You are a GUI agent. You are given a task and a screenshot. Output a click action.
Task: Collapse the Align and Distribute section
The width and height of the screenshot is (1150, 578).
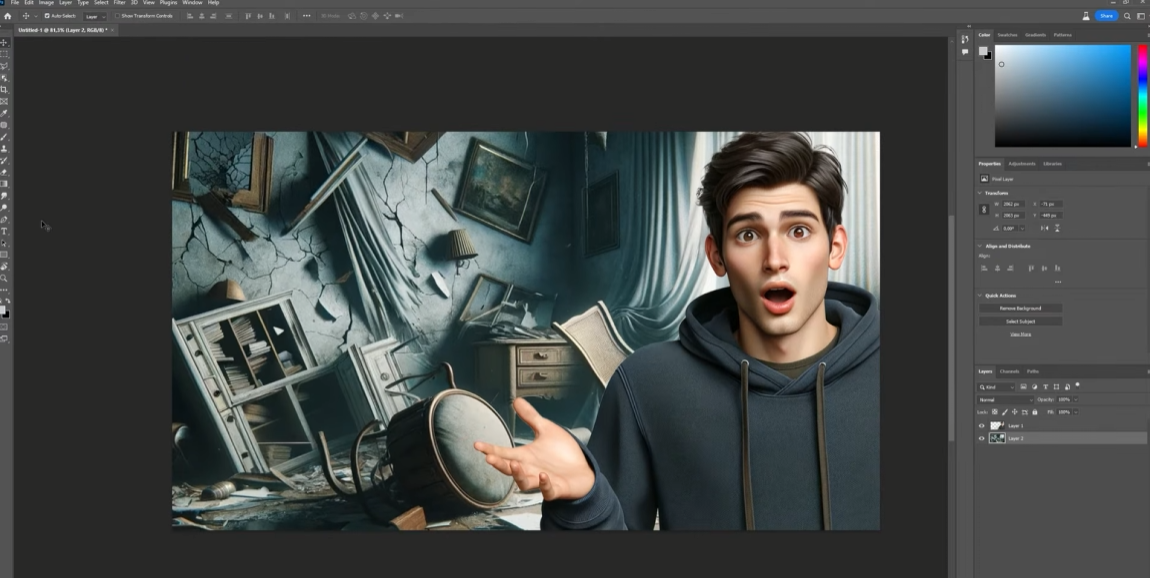pyautogui.click(x=980, y=246)
